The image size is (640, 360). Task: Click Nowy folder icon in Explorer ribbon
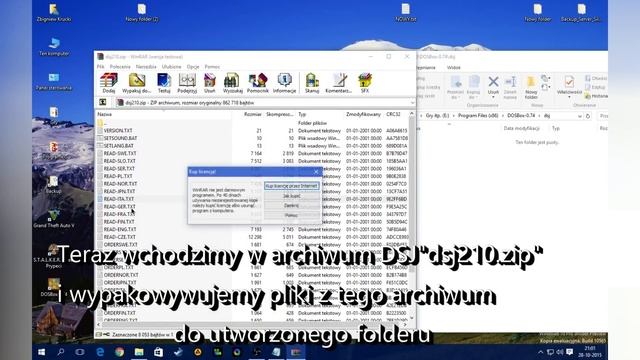tap(531, 87)
